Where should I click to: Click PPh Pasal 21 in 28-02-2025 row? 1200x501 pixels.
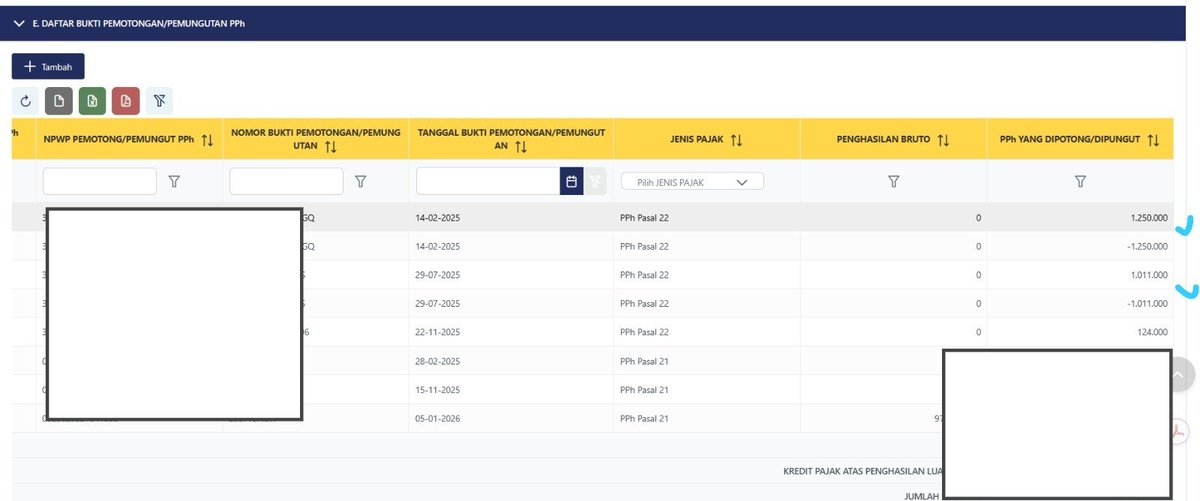tap(644, 361)
